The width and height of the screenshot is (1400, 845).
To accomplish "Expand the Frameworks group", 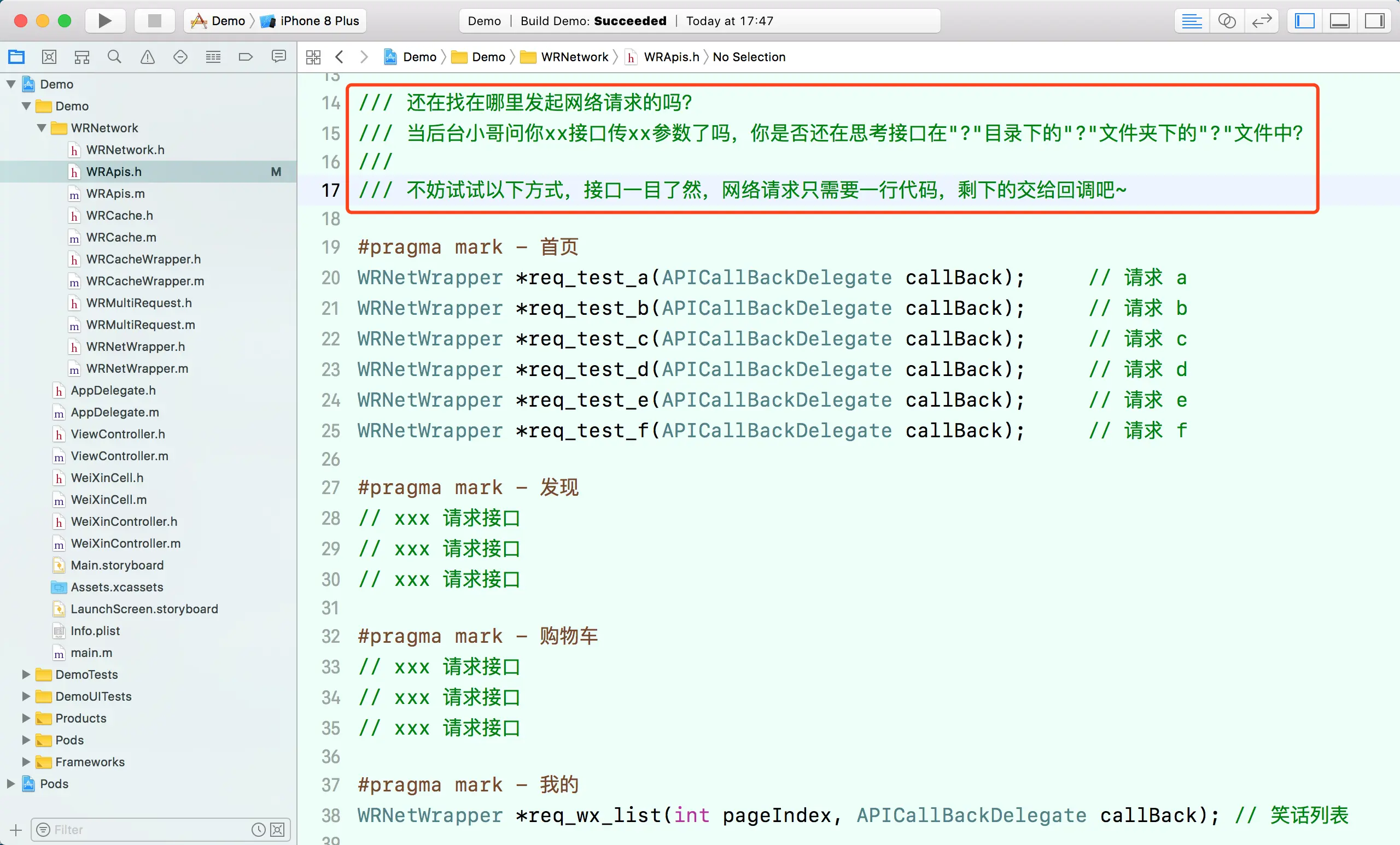I will tap(26, 761).
